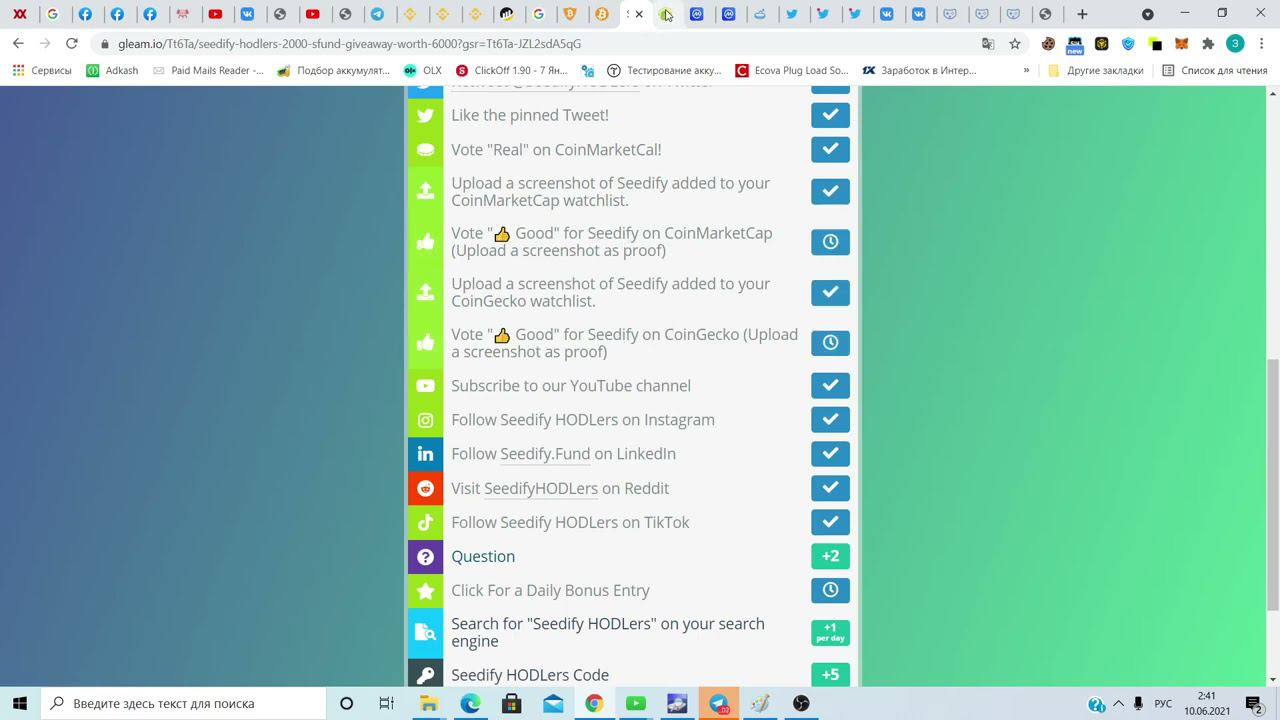Image resolution: width=1280 pixels, height=720 pixels.
Task: Expand the Question entry with +2 badge
Action: pyautogui.click(x=830, y=556)
